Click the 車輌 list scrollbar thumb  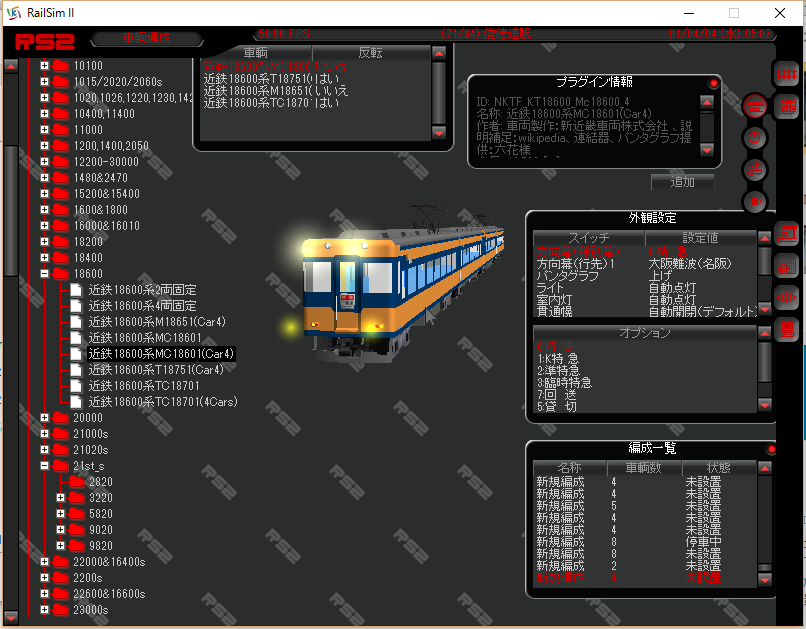(x=439, y=93)
